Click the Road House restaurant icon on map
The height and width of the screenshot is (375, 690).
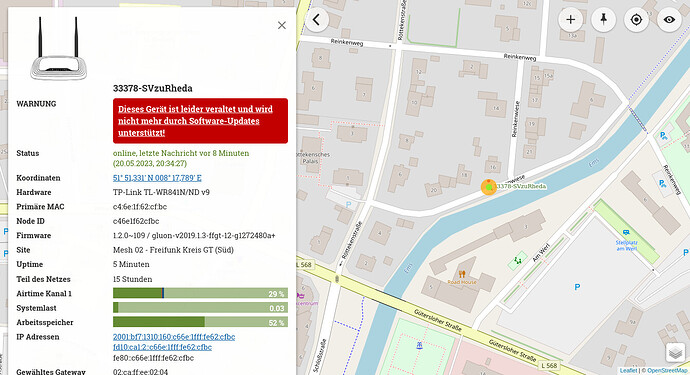click(x=462, y=274)
